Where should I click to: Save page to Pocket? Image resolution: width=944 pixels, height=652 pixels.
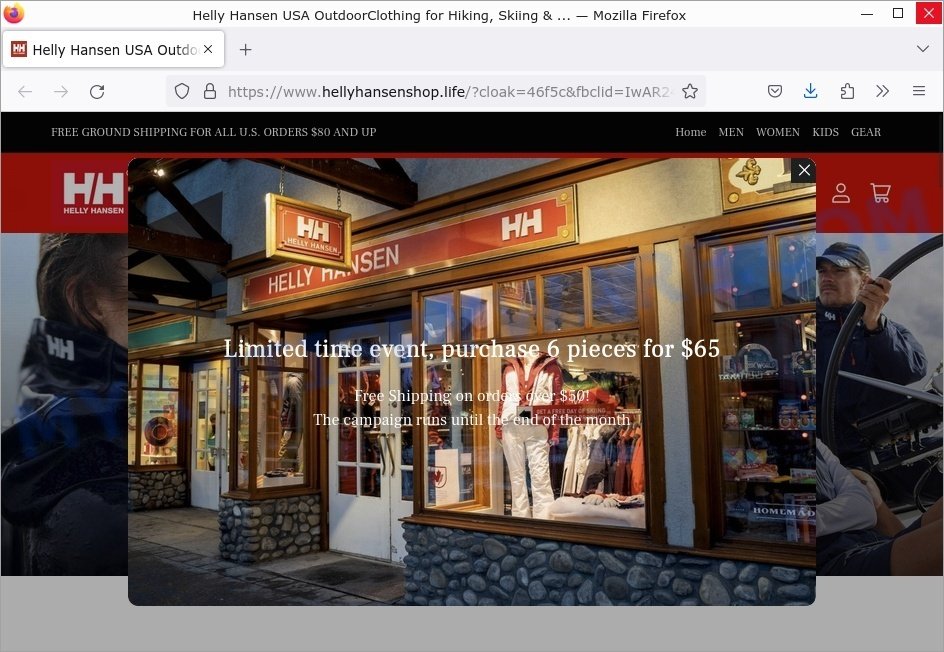point(775,92)
